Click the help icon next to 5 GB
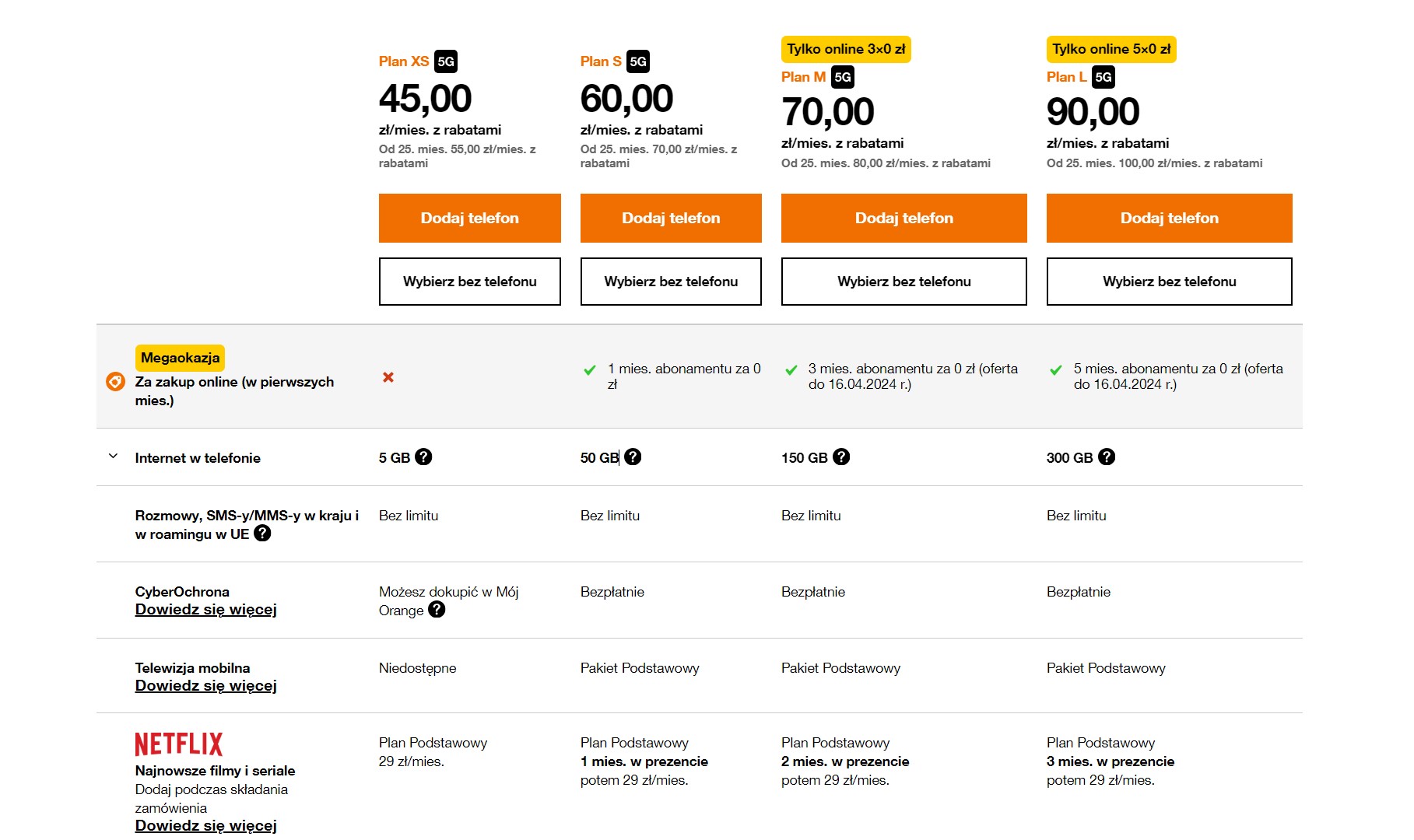This screenshot has height=840, width=1414. click(423, 457)
